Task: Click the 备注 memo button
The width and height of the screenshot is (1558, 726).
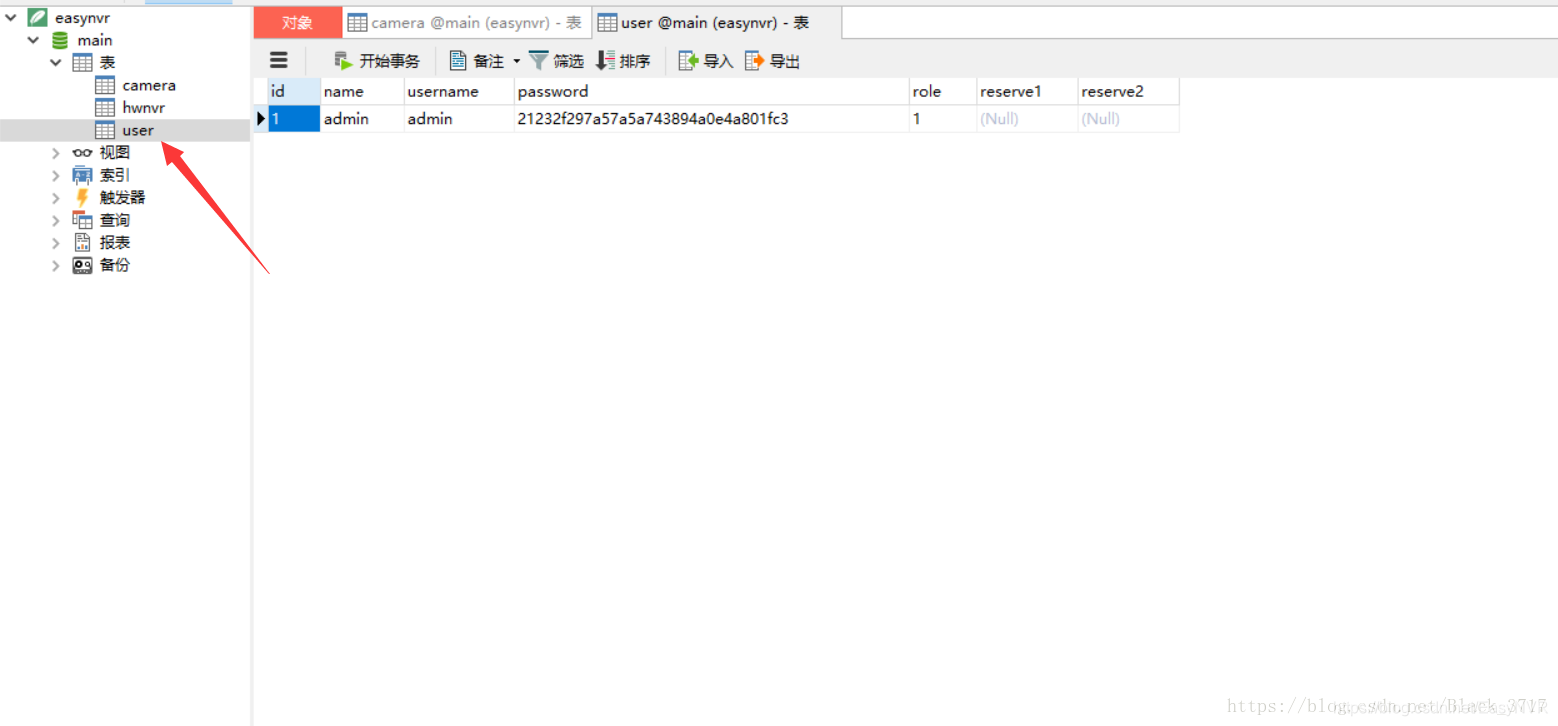Action: point(476,61)
